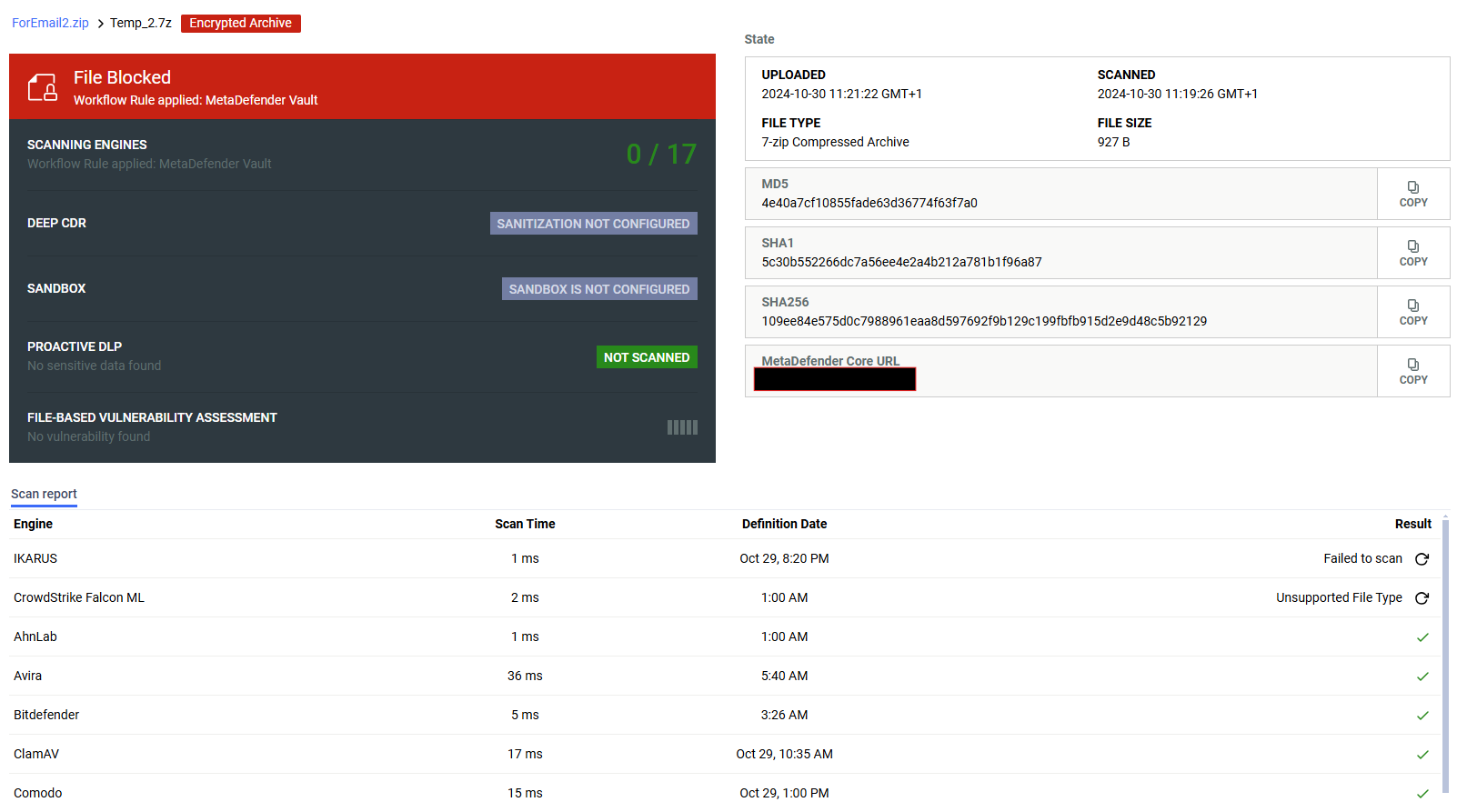Click the 7-zip Compressed Archive file type
This screenshot has width=1457, height=812.
pos(836,142)
